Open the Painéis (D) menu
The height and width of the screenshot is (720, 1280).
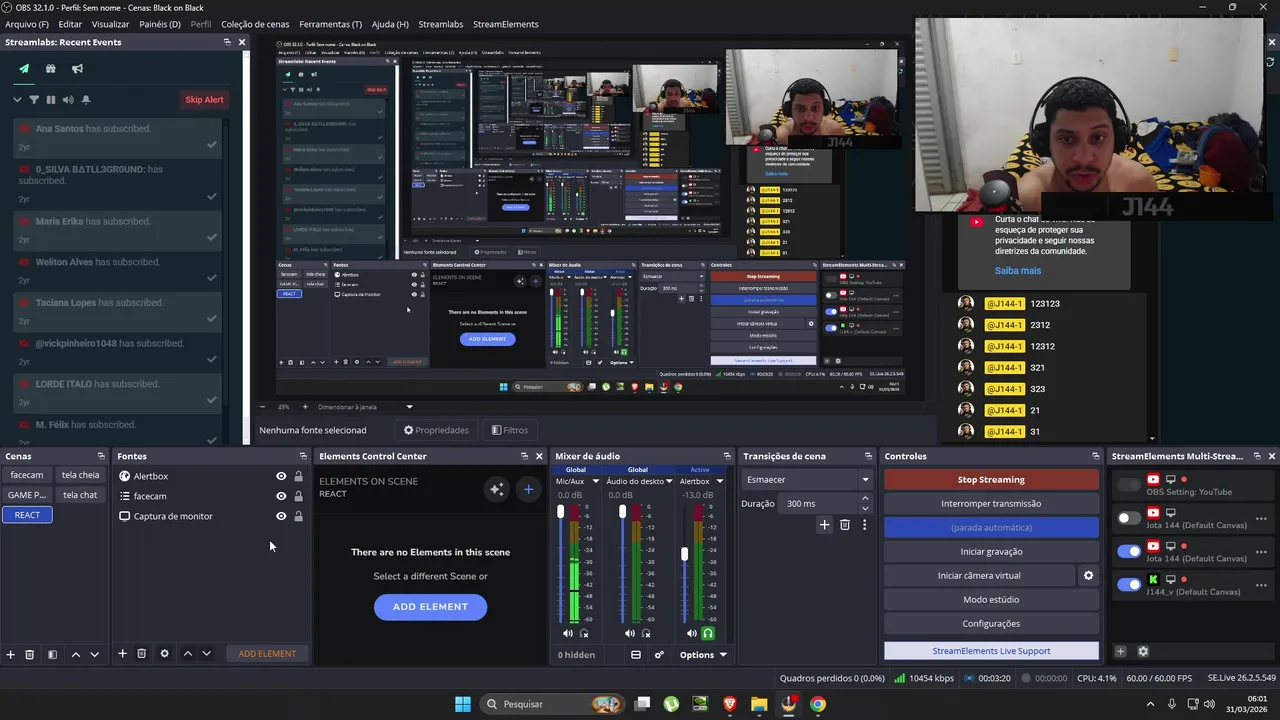pyautogui.click(x=160, y=24)
